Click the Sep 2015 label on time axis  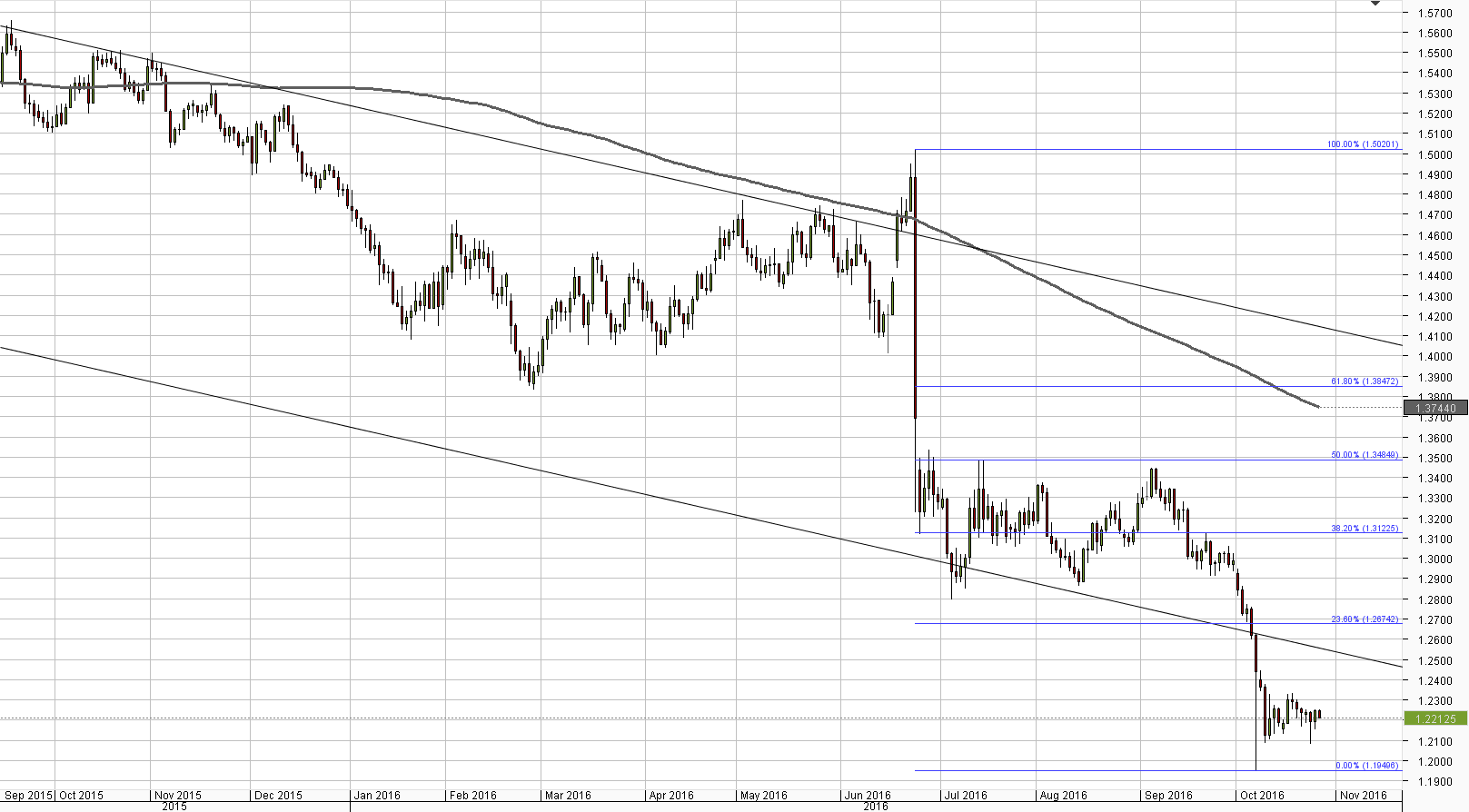28,796
